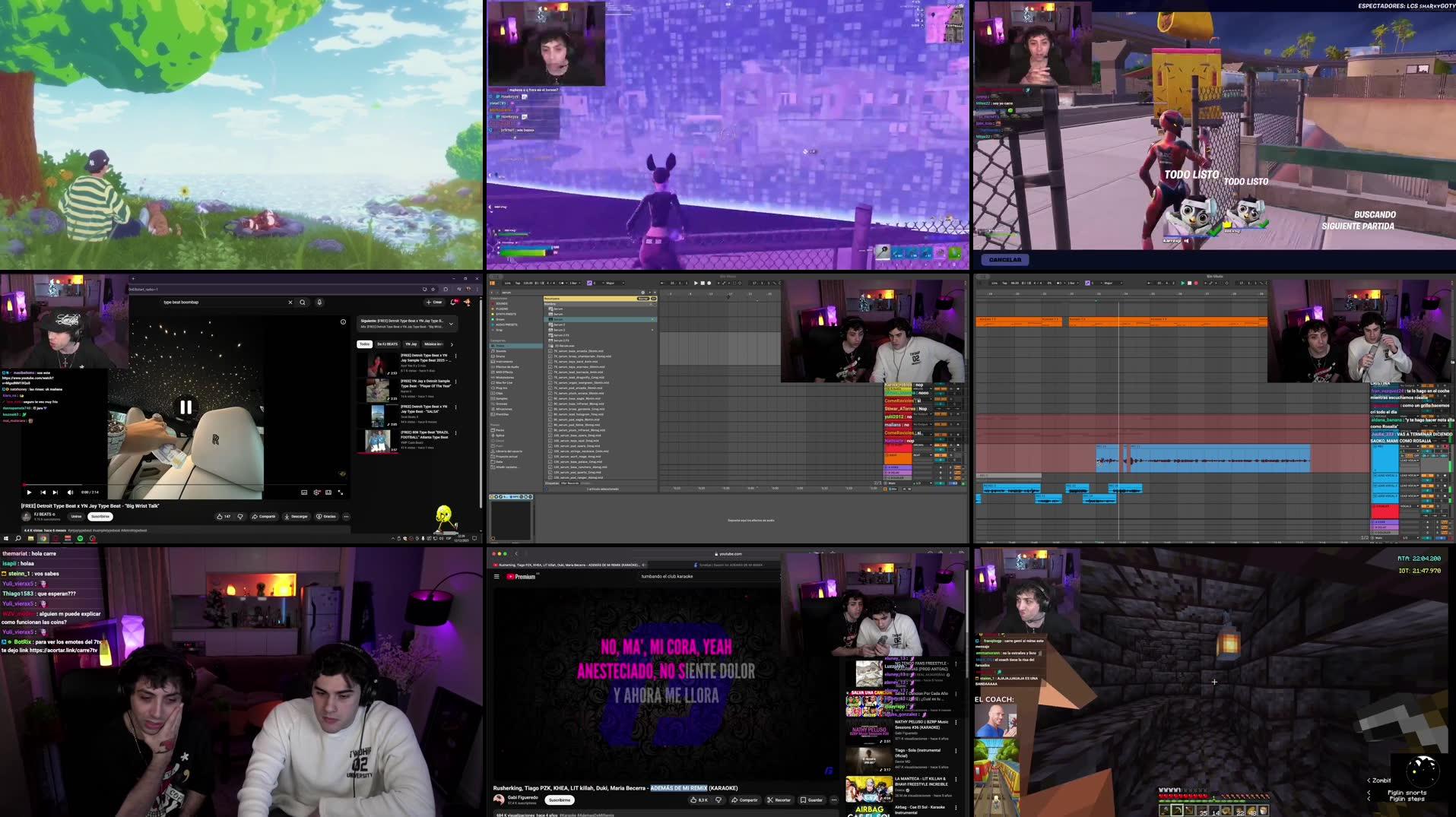Collapse the Siguiente autoplay panel chevron

click(x=451, y=324)
